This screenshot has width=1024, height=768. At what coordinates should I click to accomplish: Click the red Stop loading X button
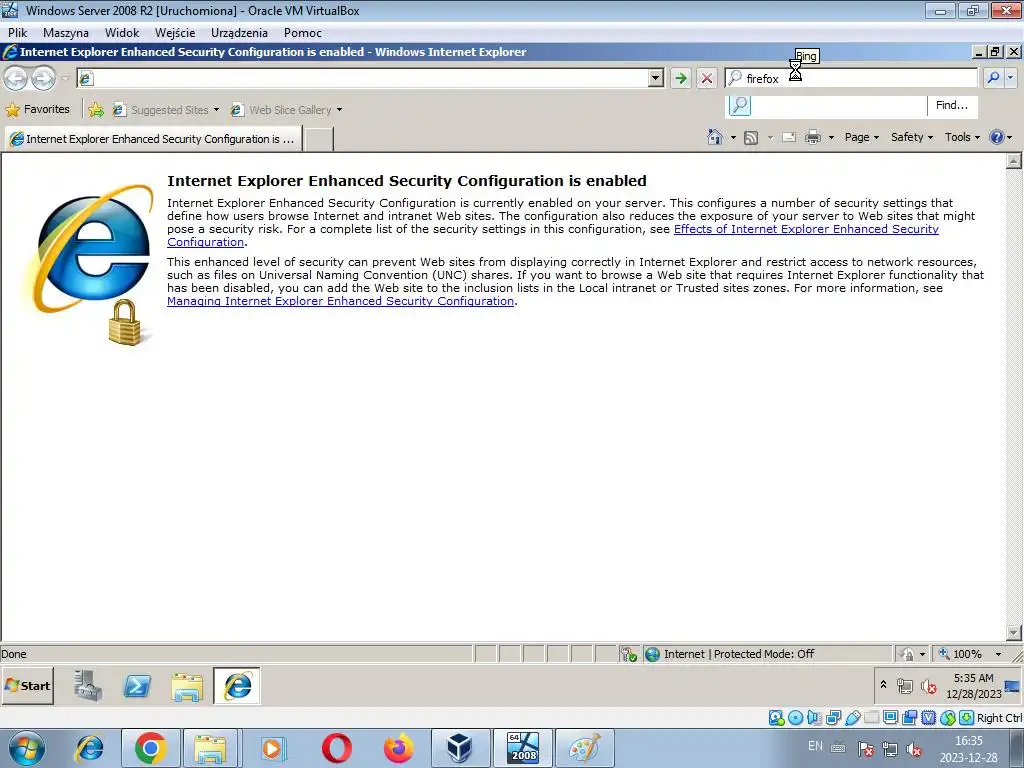pos(707,78)
